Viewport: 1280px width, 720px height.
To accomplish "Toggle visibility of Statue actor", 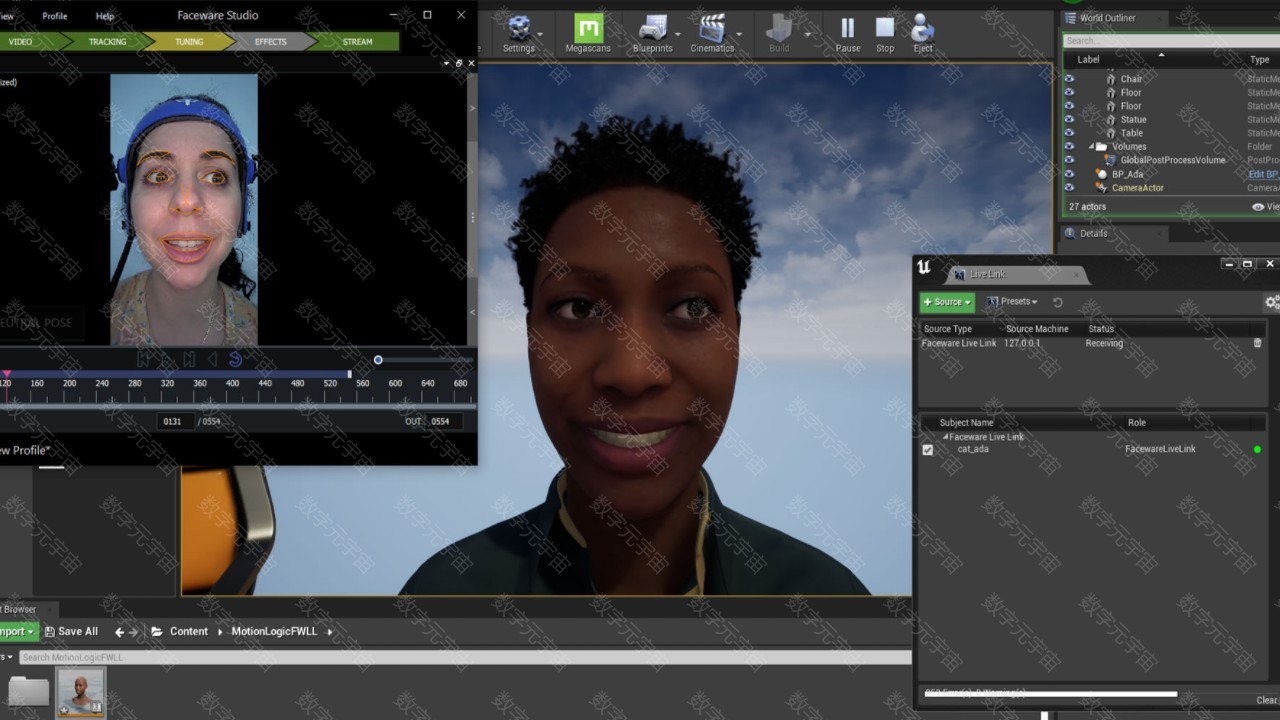I will [1069, 119].
